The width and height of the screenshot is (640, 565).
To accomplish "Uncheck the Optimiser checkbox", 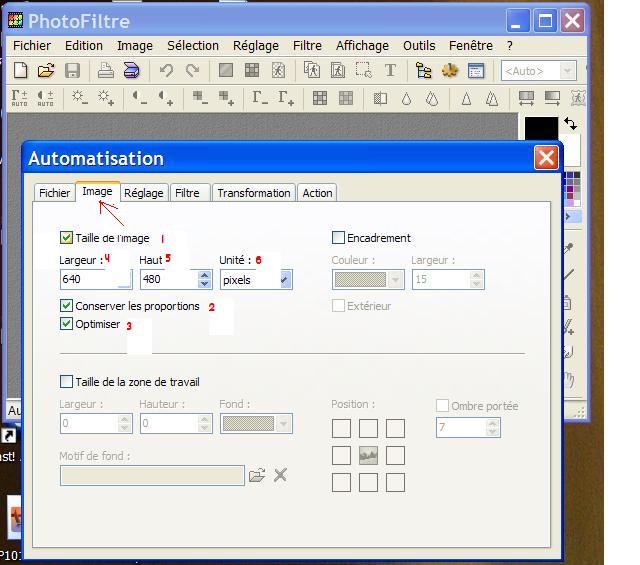I will coord(66,324).
